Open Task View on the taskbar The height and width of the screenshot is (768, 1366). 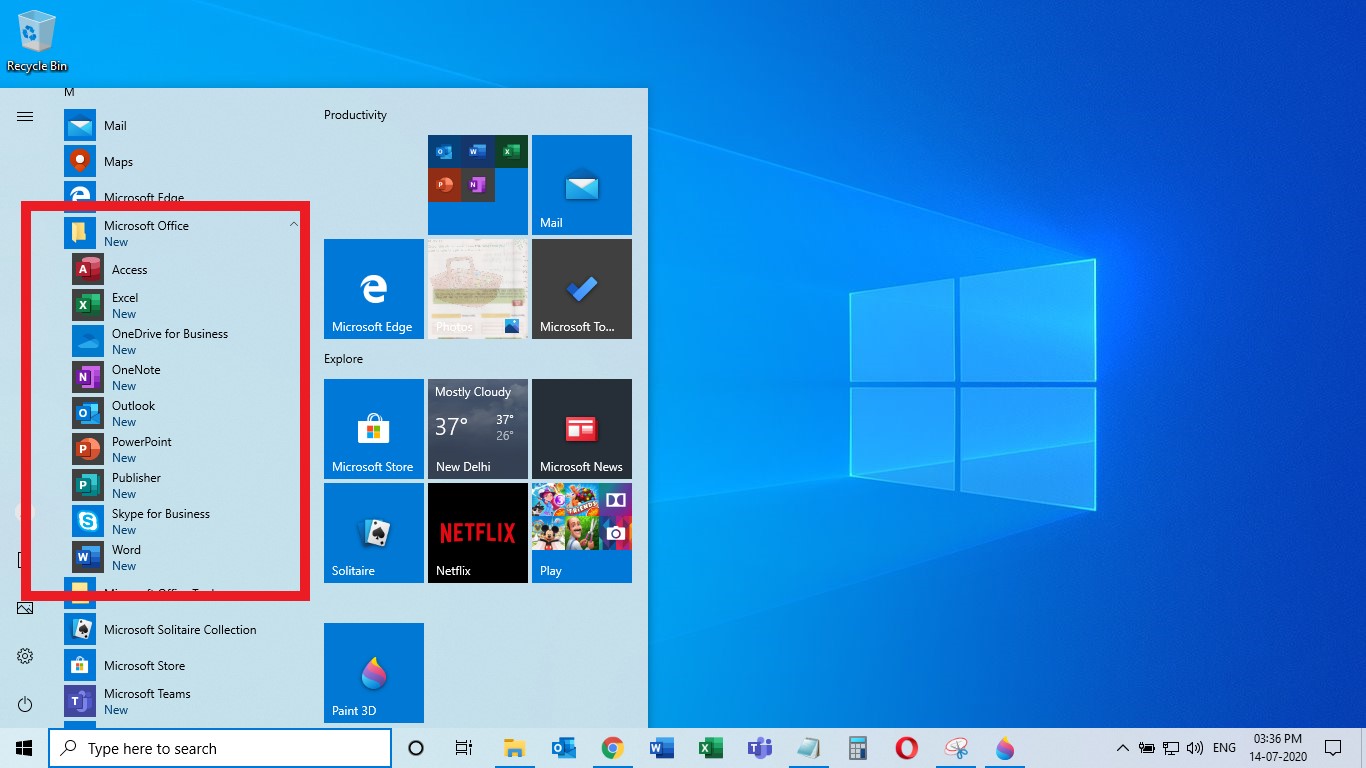[464, 748]
